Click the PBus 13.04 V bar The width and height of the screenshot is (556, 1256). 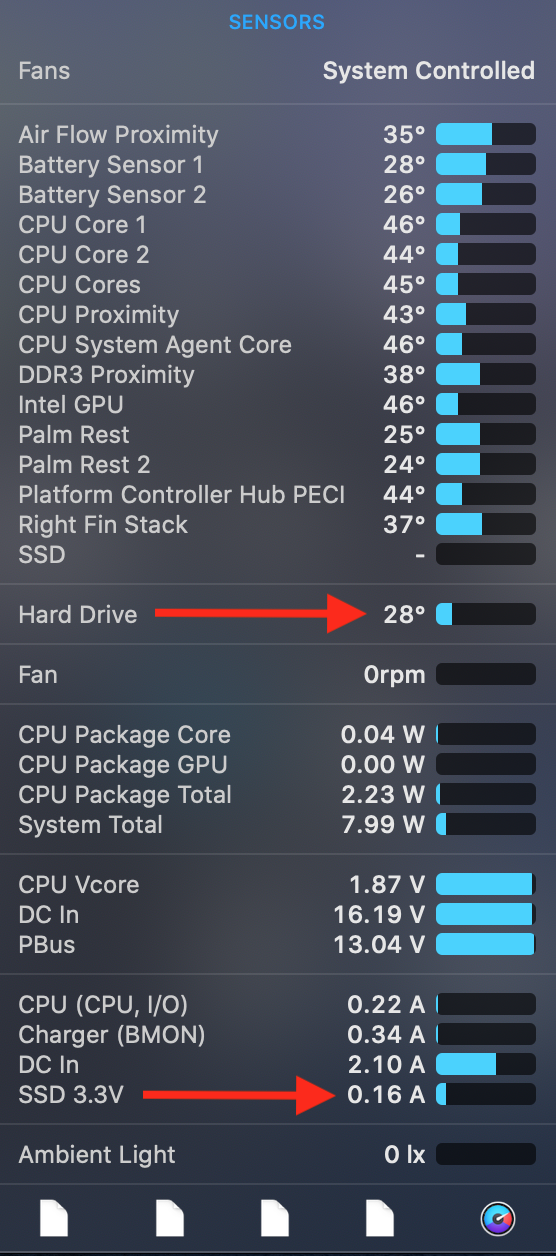click(486, 944)
